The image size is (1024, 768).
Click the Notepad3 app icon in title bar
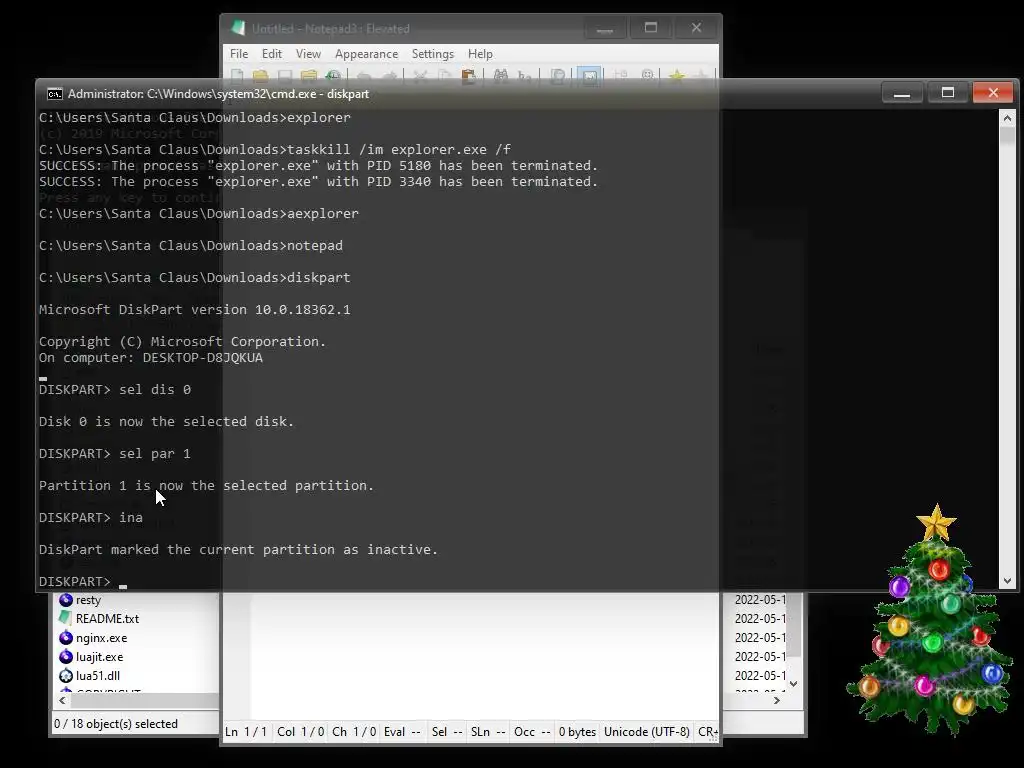click(x=238, y=28)
